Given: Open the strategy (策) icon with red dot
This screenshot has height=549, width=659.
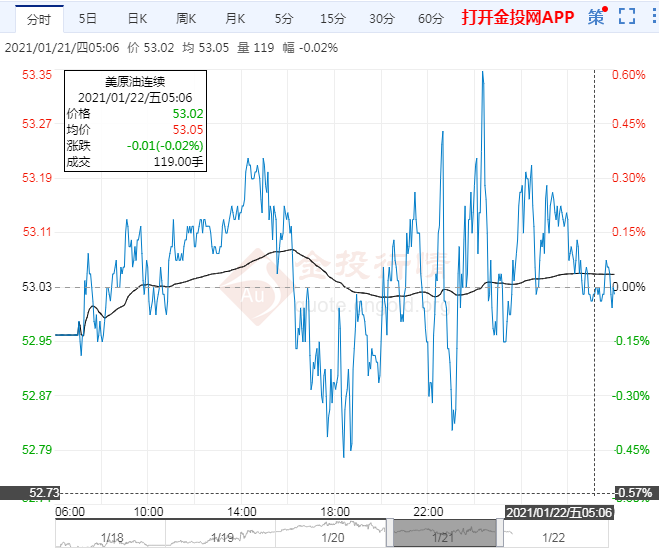Looking at the screenshot, I should [597, 16].
